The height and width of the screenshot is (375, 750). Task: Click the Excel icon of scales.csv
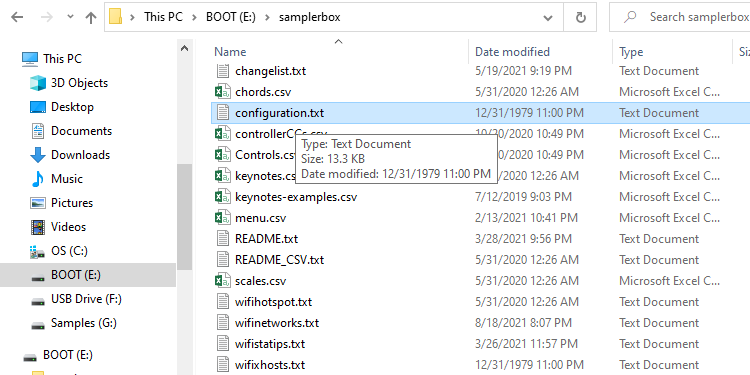(x=222, y=281)
